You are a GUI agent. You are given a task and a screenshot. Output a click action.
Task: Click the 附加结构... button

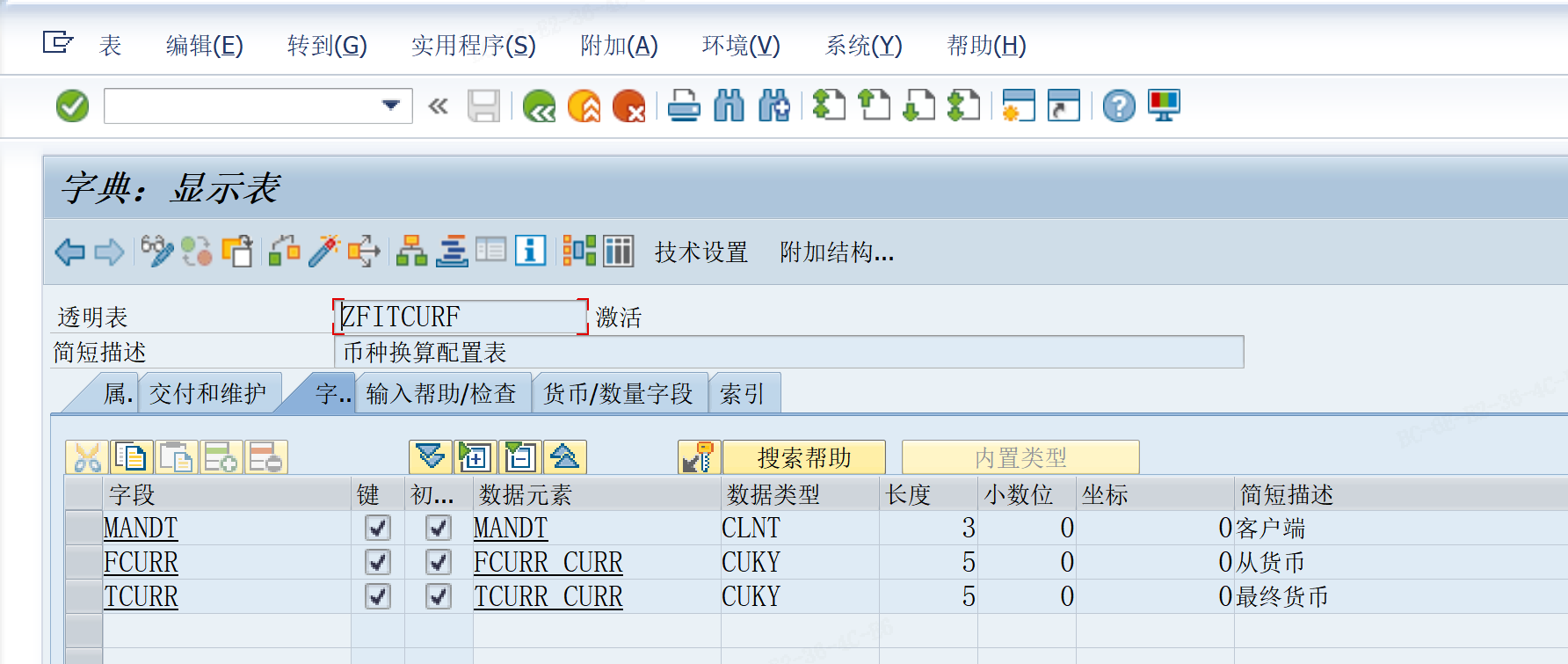click(837, 252)
